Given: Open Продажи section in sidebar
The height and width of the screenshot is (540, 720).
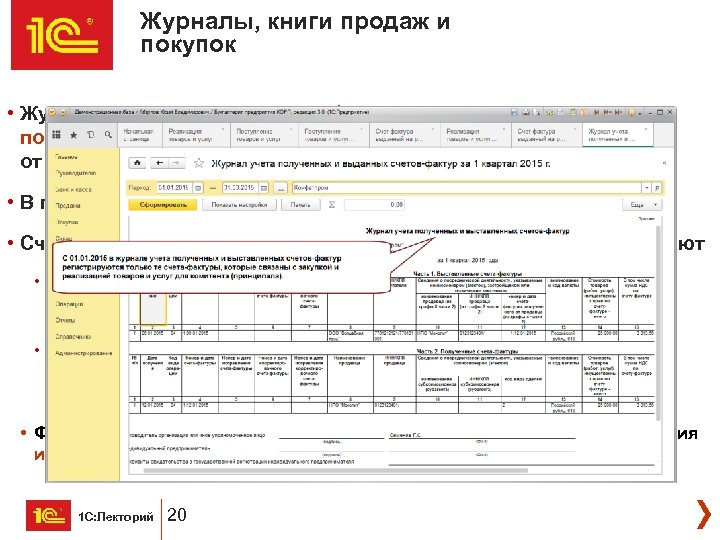Looking at the screenshot, I should tap(68, 206).
